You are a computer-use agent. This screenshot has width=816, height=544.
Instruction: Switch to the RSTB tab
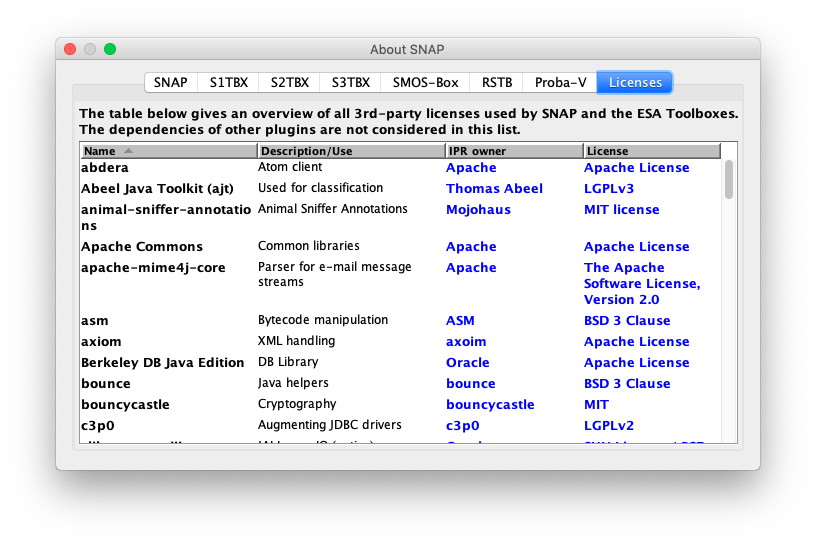point(496,82)
